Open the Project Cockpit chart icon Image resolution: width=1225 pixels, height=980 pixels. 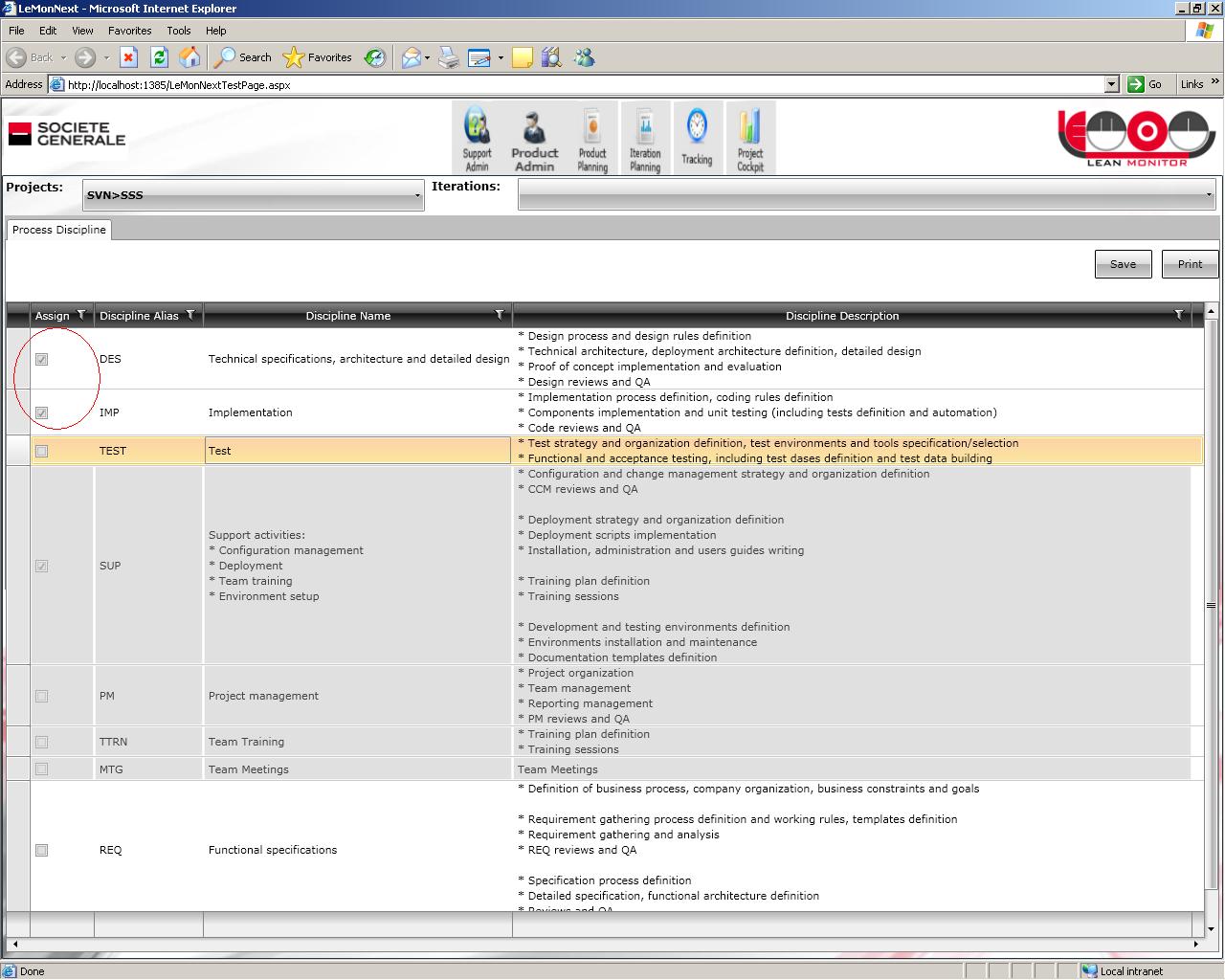click(750, 139)
